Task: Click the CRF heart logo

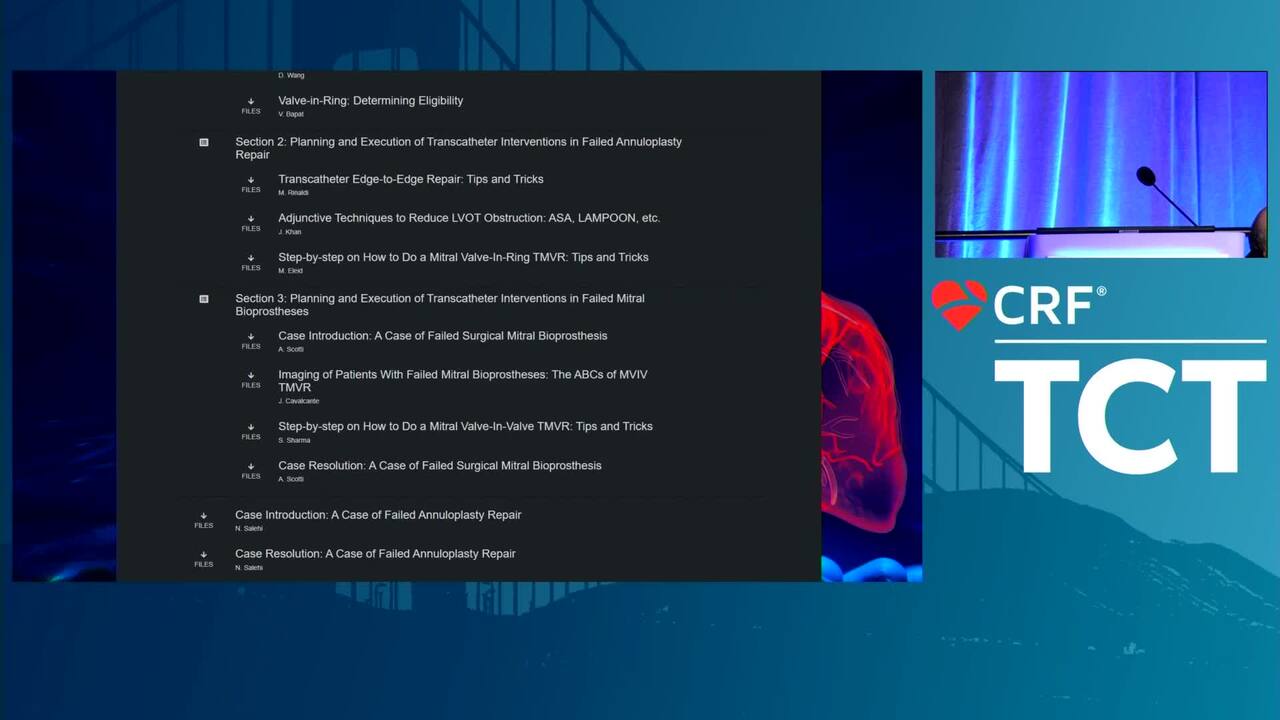Action: coord(959,305)
